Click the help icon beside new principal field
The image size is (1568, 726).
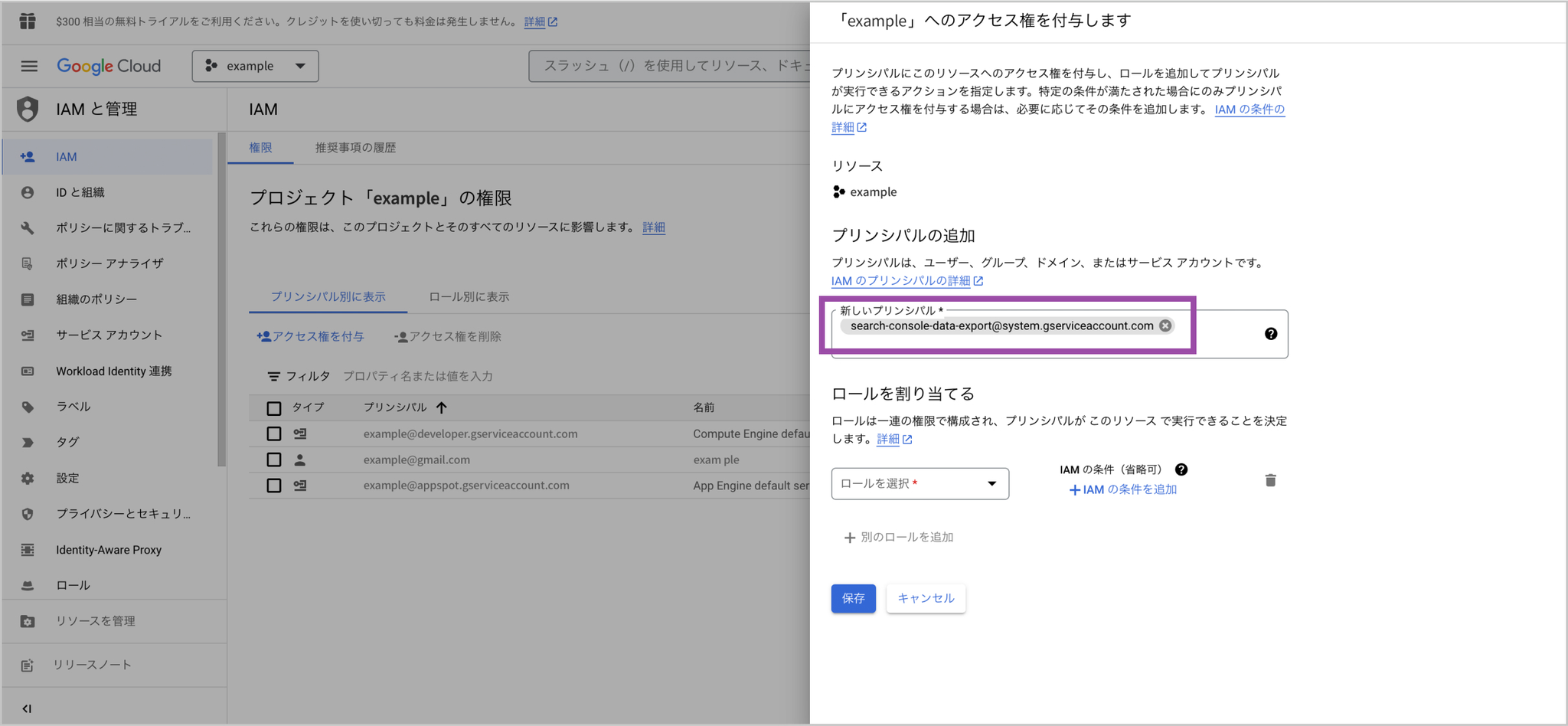coord(1271,334)
